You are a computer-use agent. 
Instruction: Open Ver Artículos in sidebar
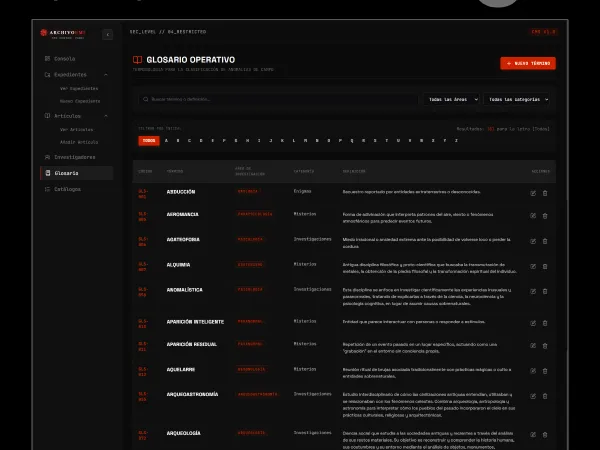77,129
